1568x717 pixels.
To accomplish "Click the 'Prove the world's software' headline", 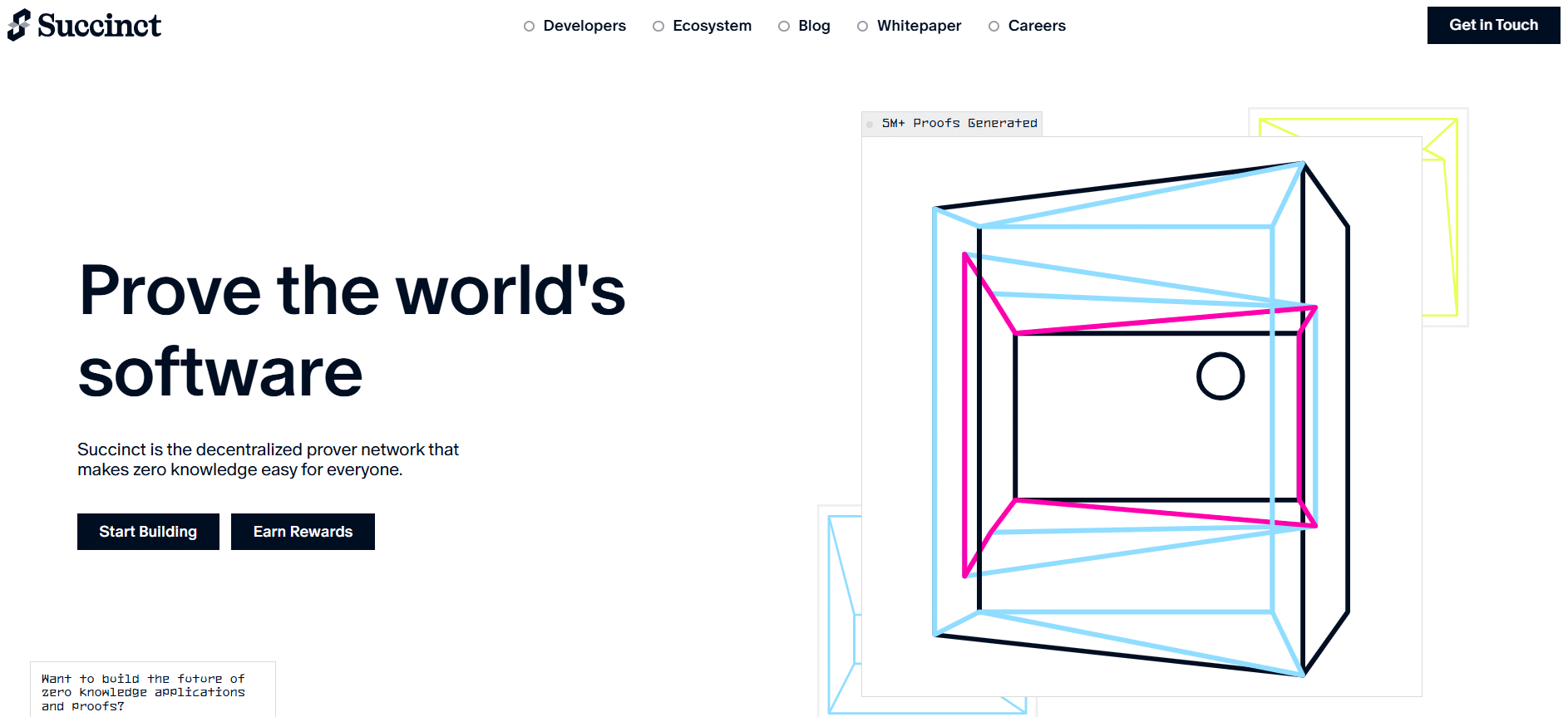I will [x=352, y=331].
